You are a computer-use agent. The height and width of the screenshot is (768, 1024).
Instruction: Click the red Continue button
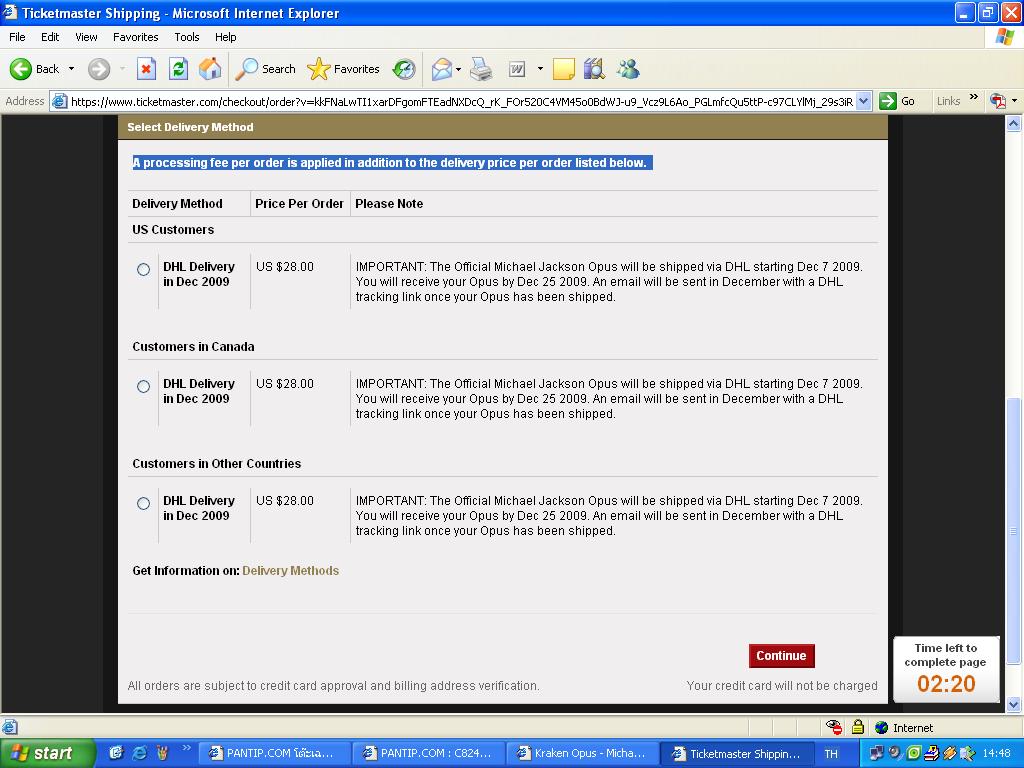click(781, 656)
